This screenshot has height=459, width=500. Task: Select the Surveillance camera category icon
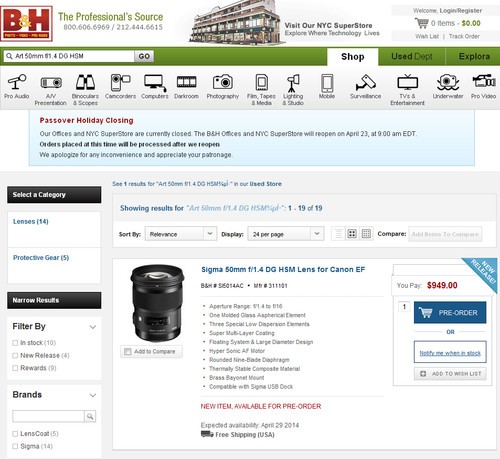click(365, 82)
